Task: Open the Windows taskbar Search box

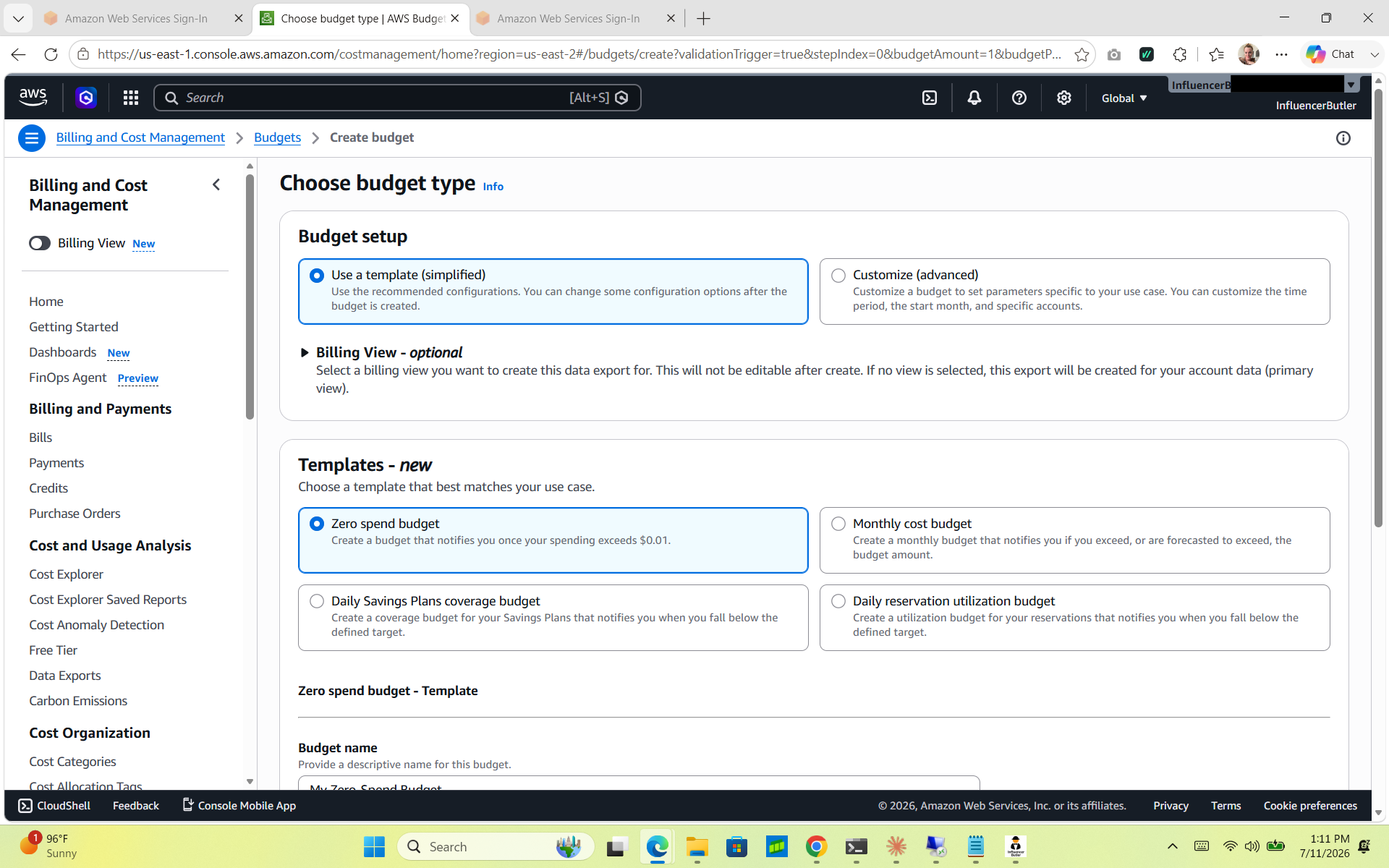Action: [x=496, y=846]
